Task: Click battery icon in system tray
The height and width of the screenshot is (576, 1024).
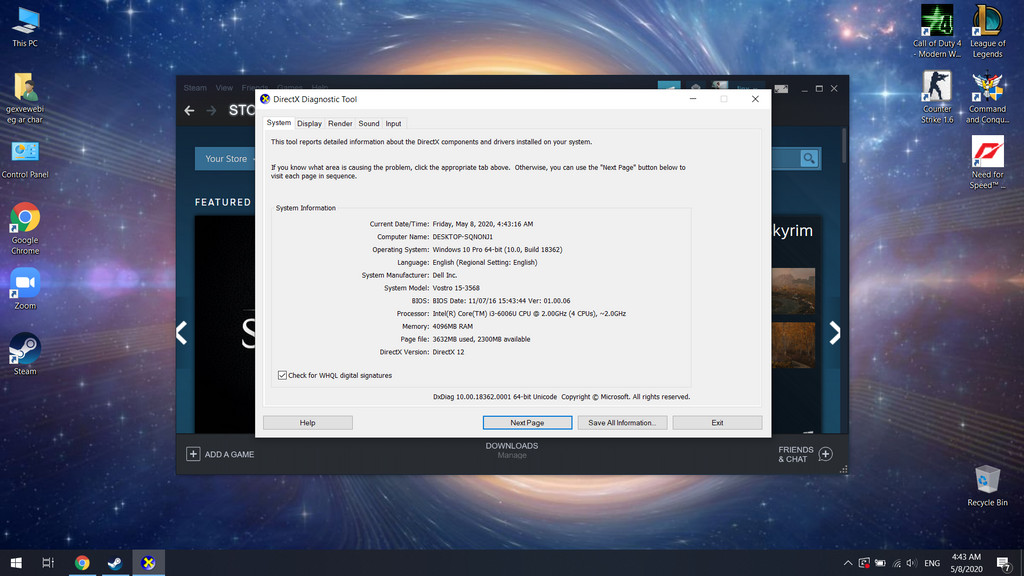Action: click(x=880, y=563)
